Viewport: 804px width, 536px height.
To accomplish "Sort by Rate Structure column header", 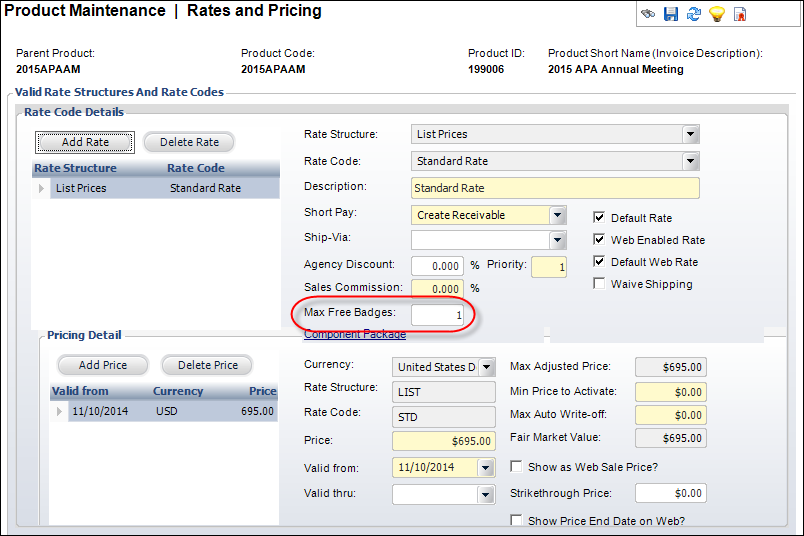I will [x=75, y=168].
